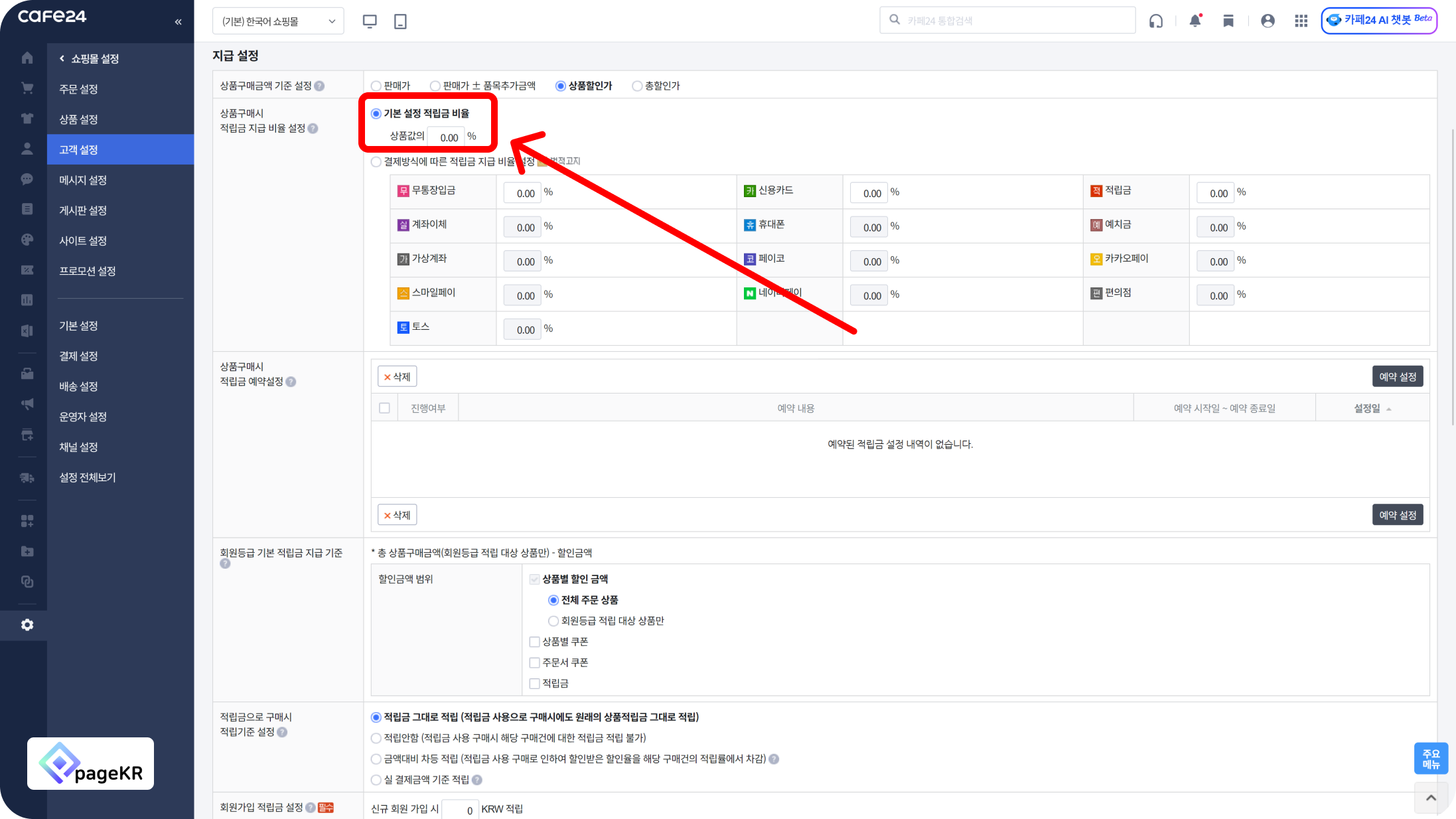Click the home icon in sidebar

tap(27, 58)
